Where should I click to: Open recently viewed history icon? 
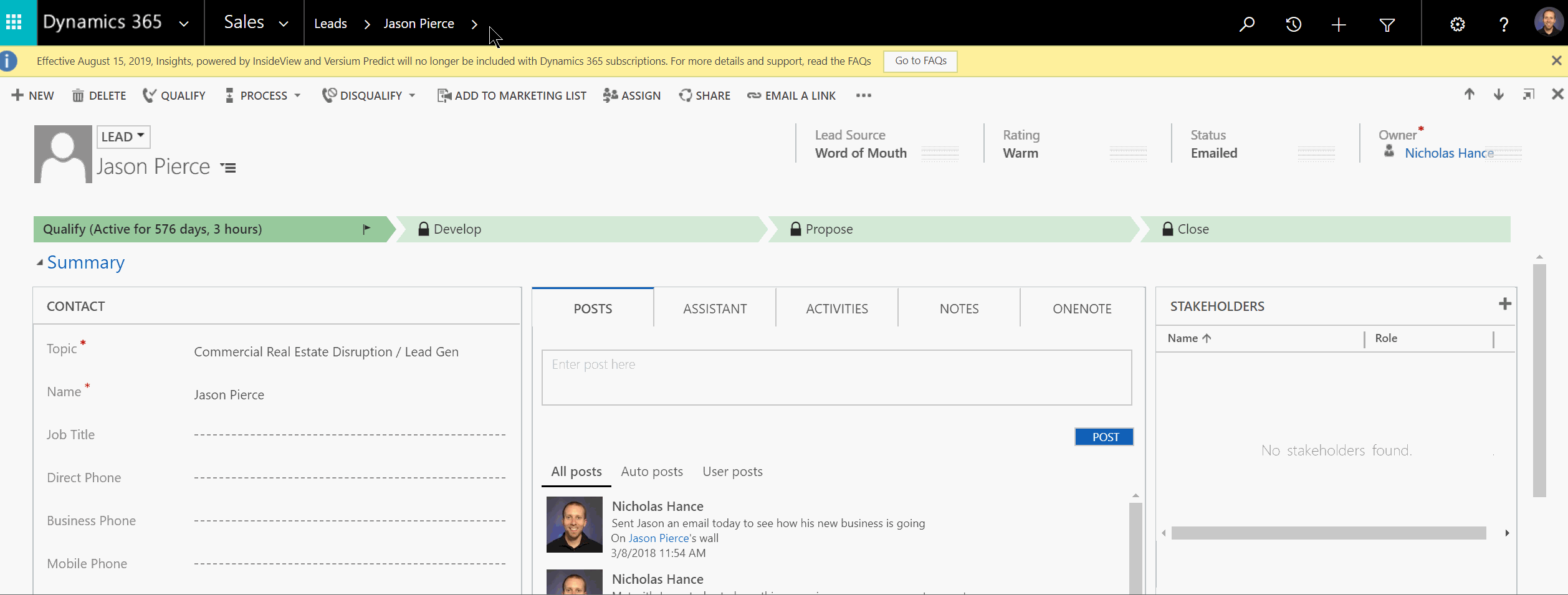pos(1293,24)
